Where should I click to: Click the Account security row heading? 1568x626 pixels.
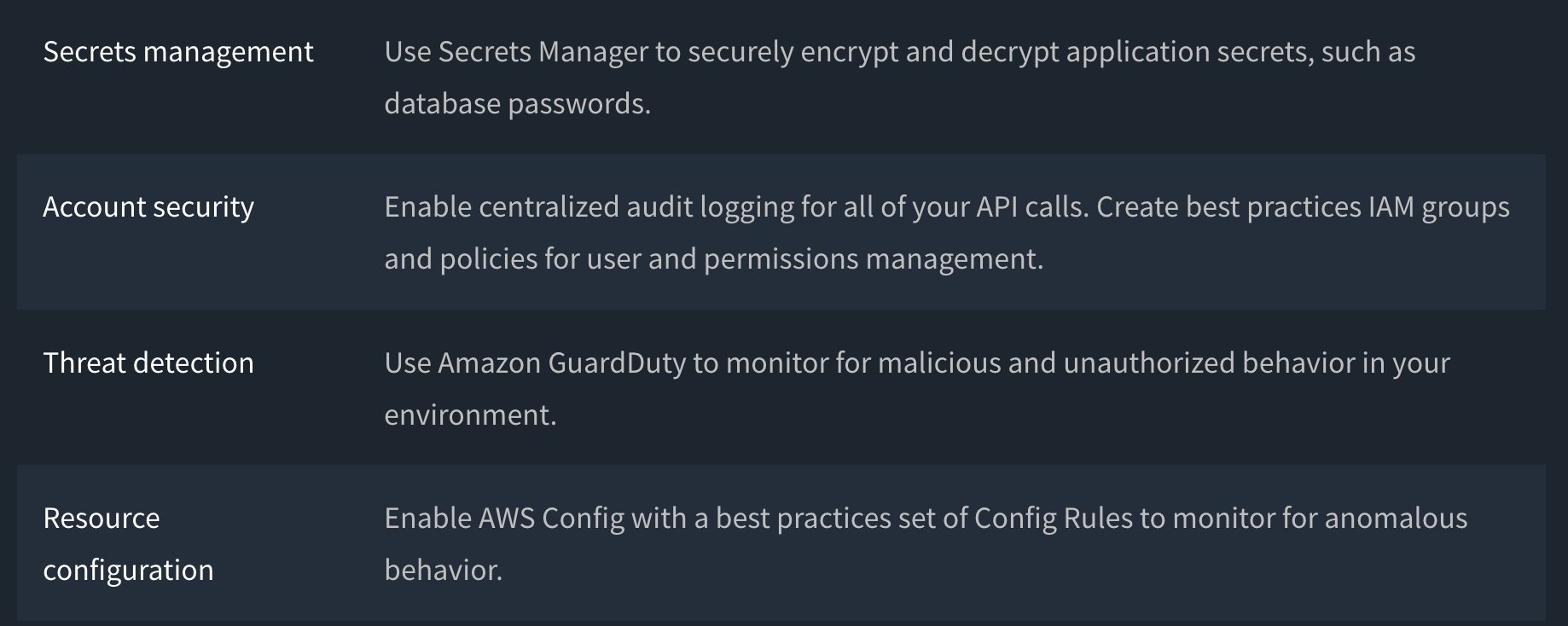click(148, 207)
